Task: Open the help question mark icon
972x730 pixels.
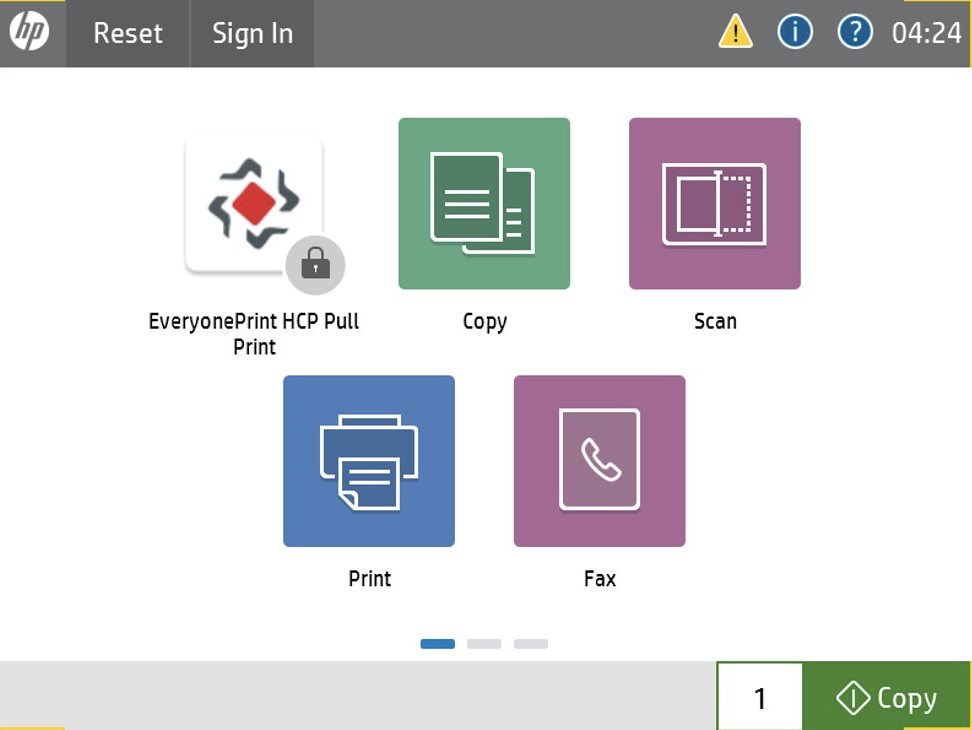Action: (x=855, y=32)
